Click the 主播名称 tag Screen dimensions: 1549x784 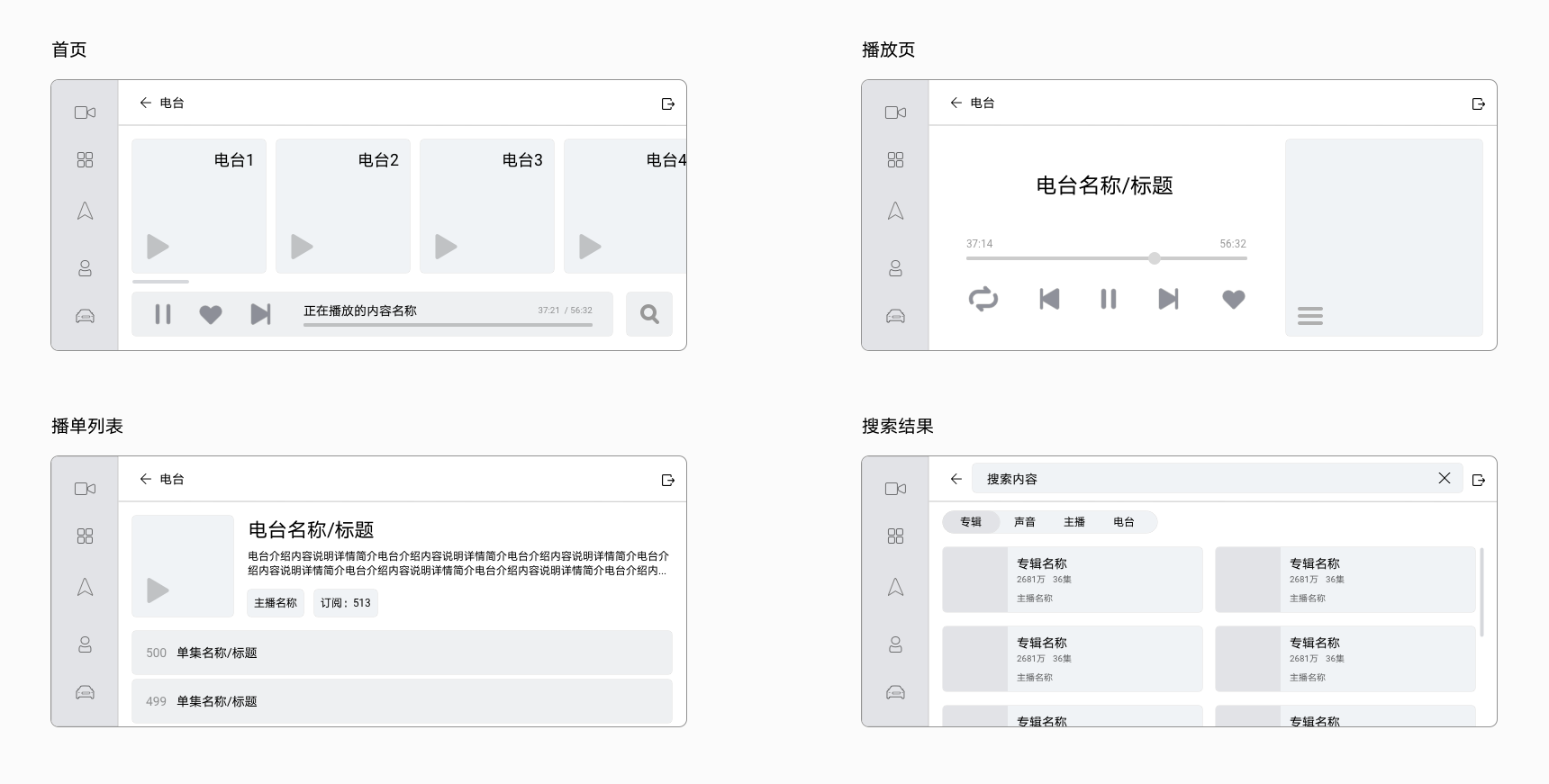coord(276,603)
